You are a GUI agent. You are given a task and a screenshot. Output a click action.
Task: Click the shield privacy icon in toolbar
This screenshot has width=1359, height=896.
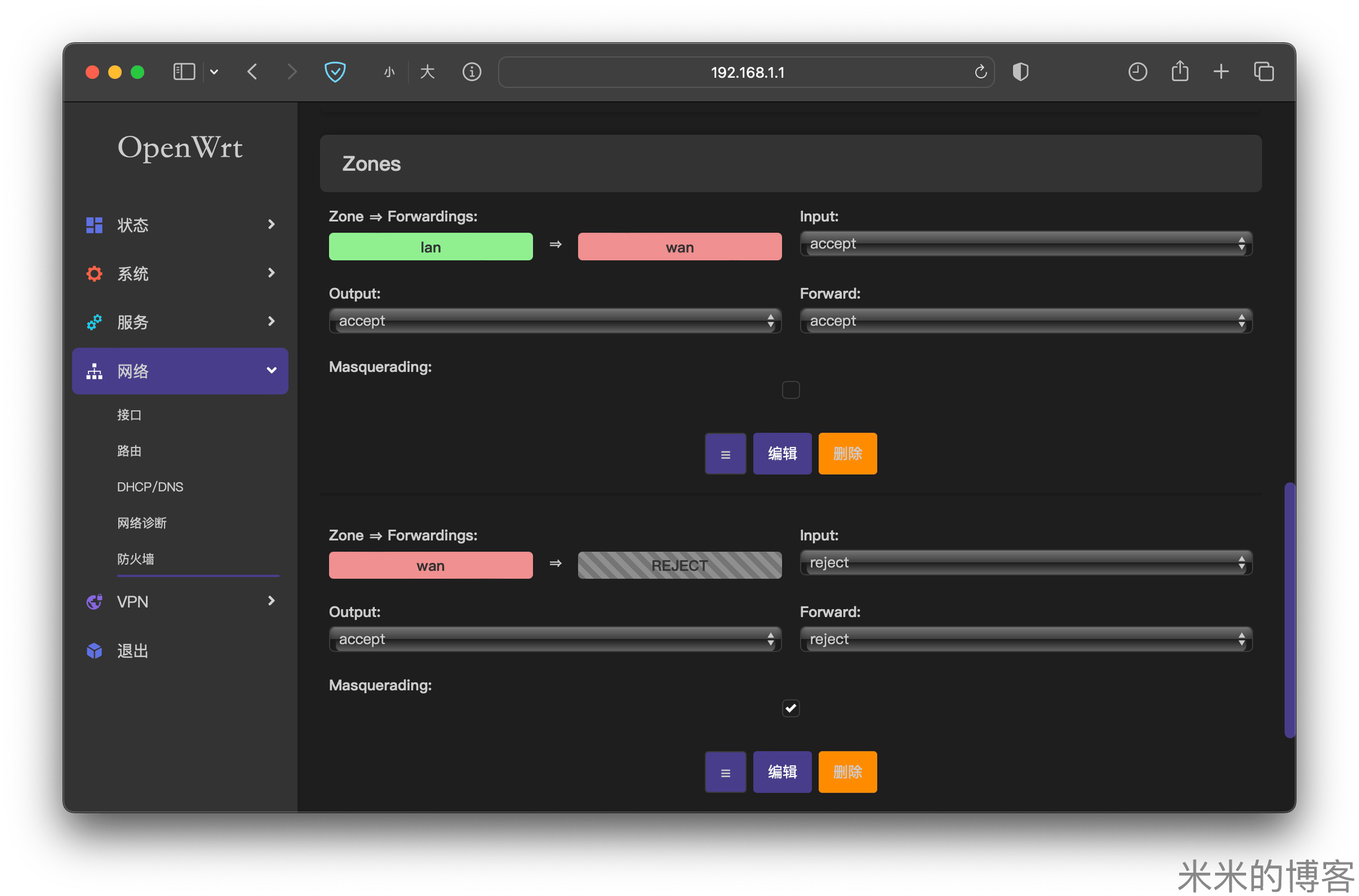[x=335, y=72]
